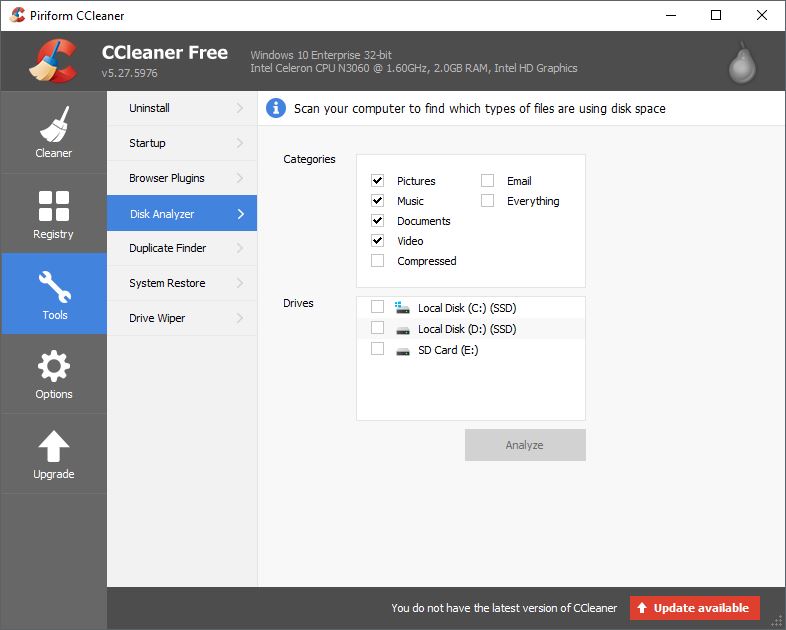This screenshot has width=786, height=630.
Task: Click the Update available button
Action: [x=695, y=608]
